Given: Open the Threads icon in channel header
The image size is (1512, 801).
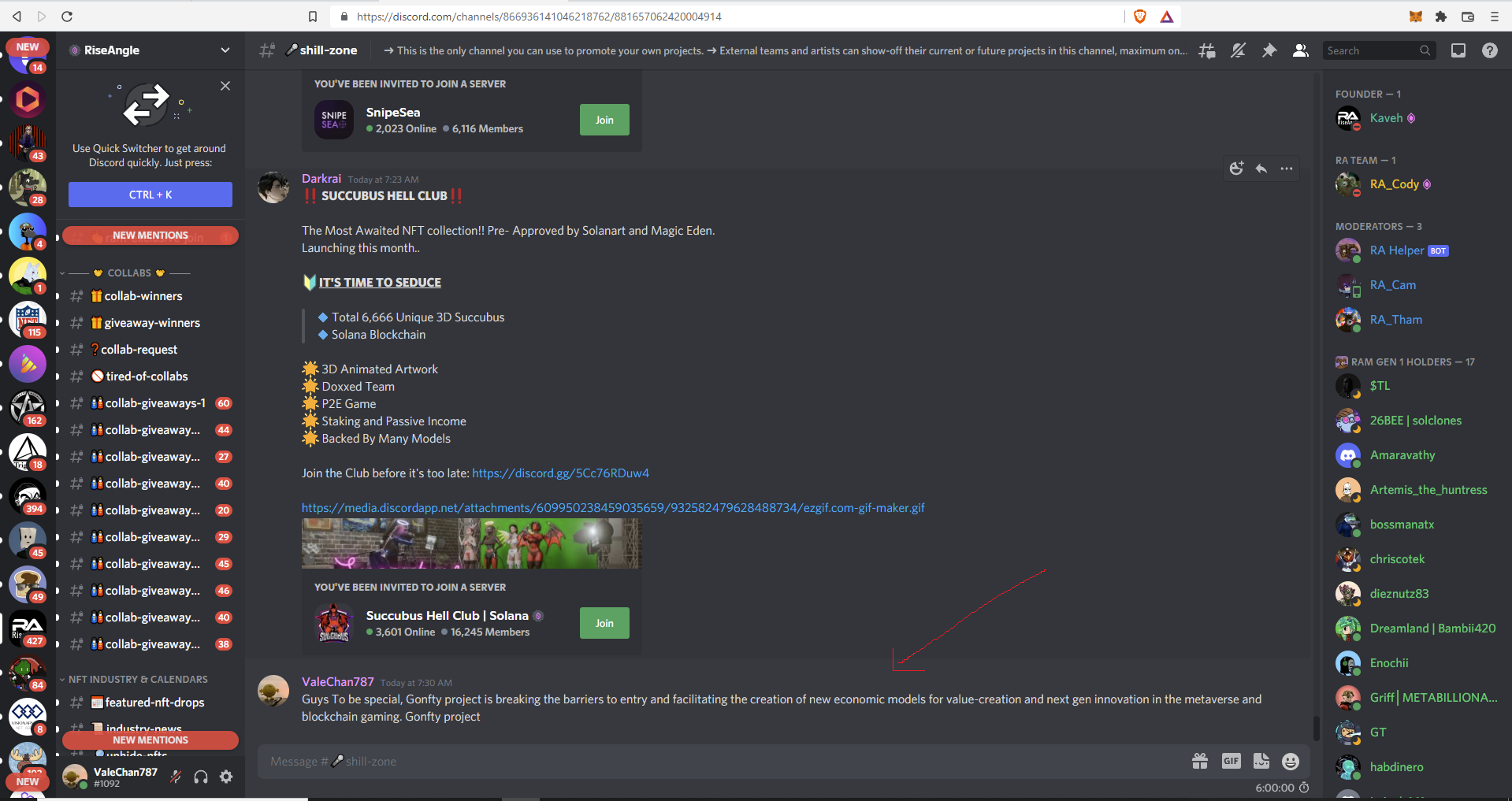Looking at the screenshot, I should (x=1206, y=51).
